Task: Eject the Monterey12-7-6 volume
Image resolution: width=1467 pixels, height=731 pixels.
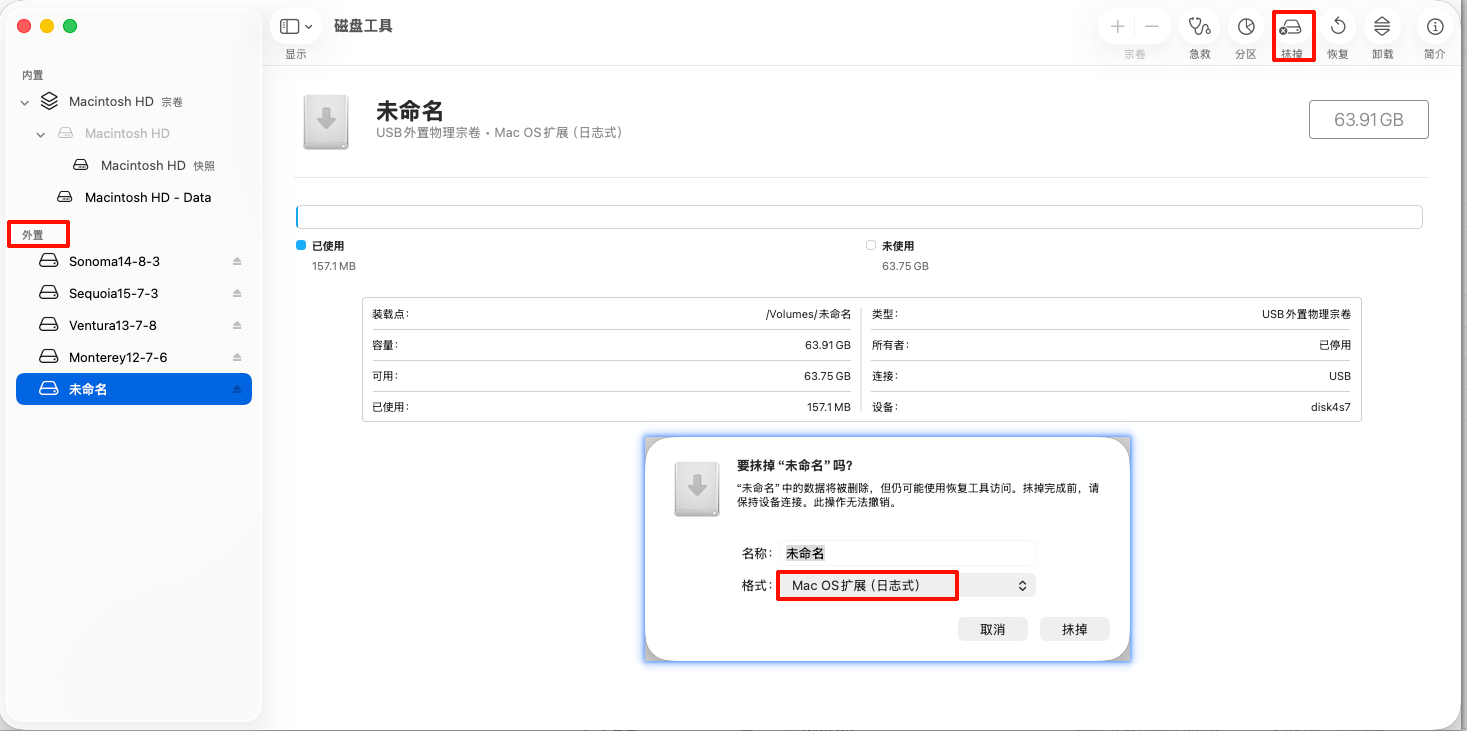Action: [x=237, y=358]
